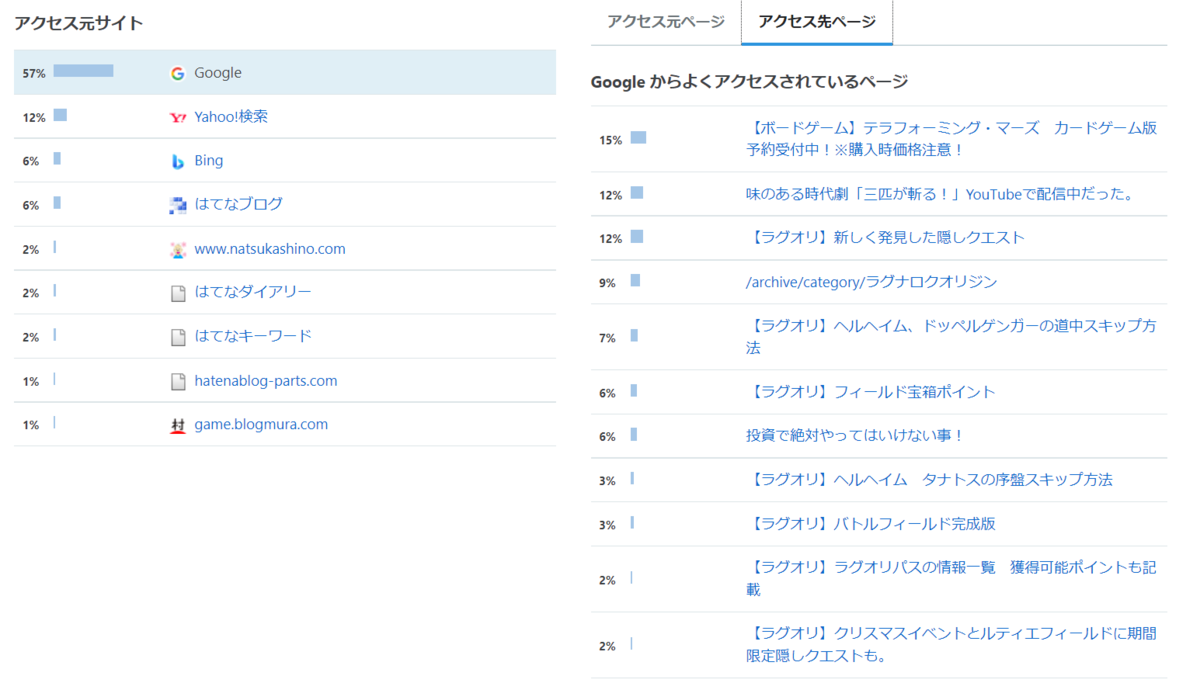Image resolution: width=1200 pixels, height=683 pixels.
Task: Open the クリスマスイベントとルティエフィールド article
Action: point(952,645)
